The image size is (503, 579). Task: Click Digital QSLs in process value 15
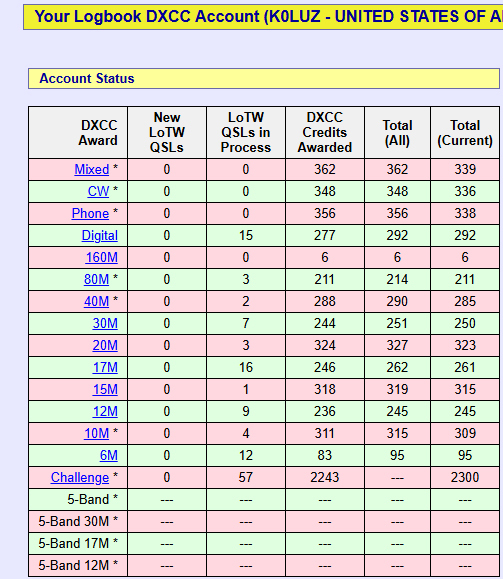246,236
